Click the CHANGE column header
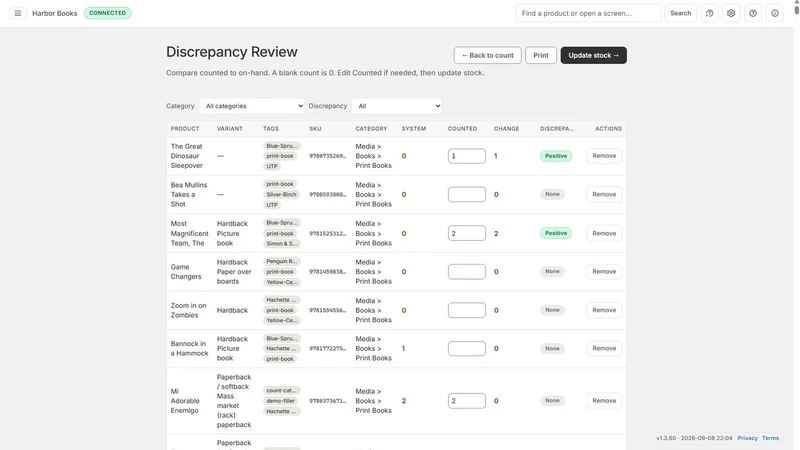This screenshot has width=800, height=450. coord(507,129)
